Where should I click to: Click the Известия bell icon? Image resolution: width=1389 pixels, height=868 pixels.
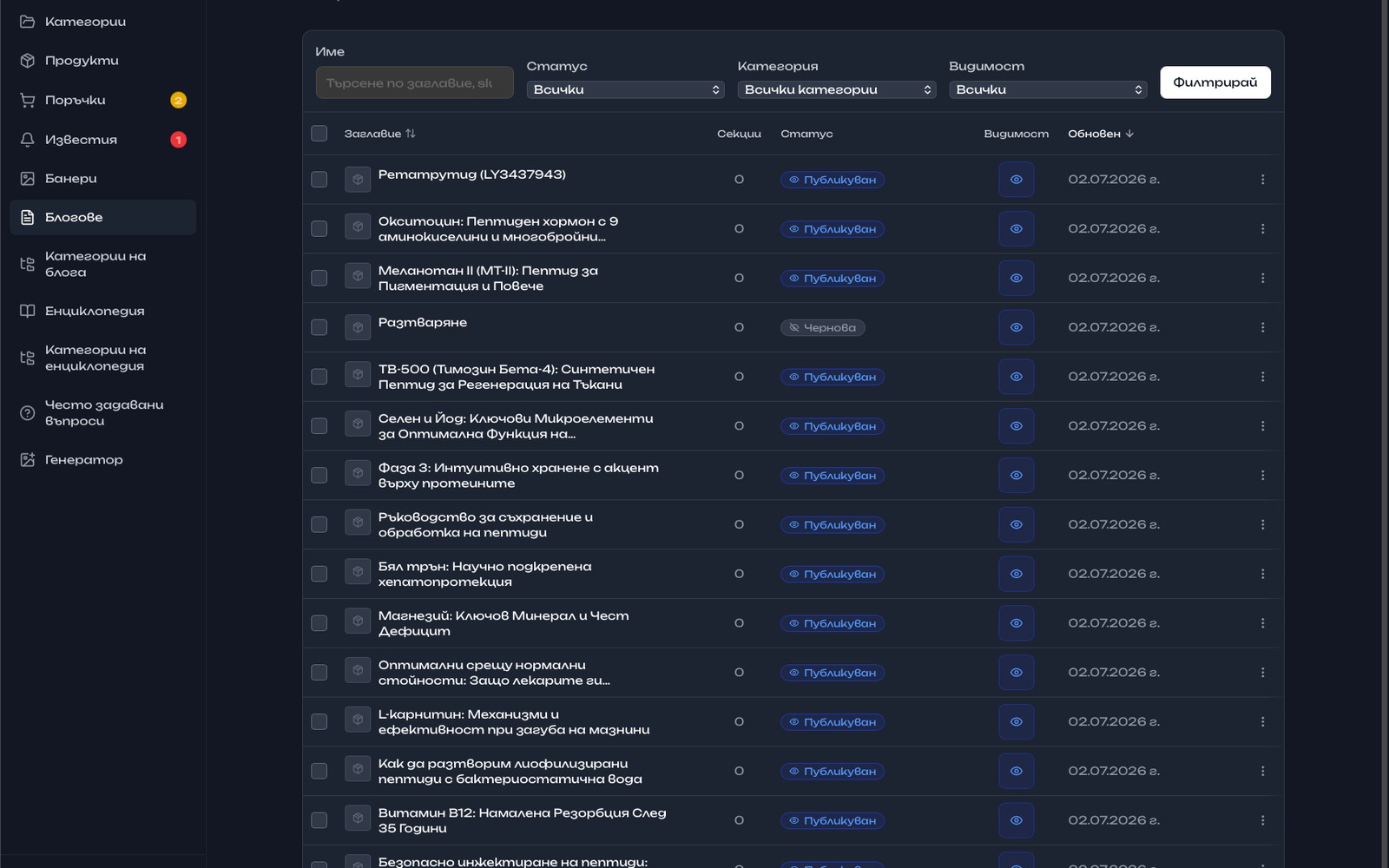pos(28,139)
